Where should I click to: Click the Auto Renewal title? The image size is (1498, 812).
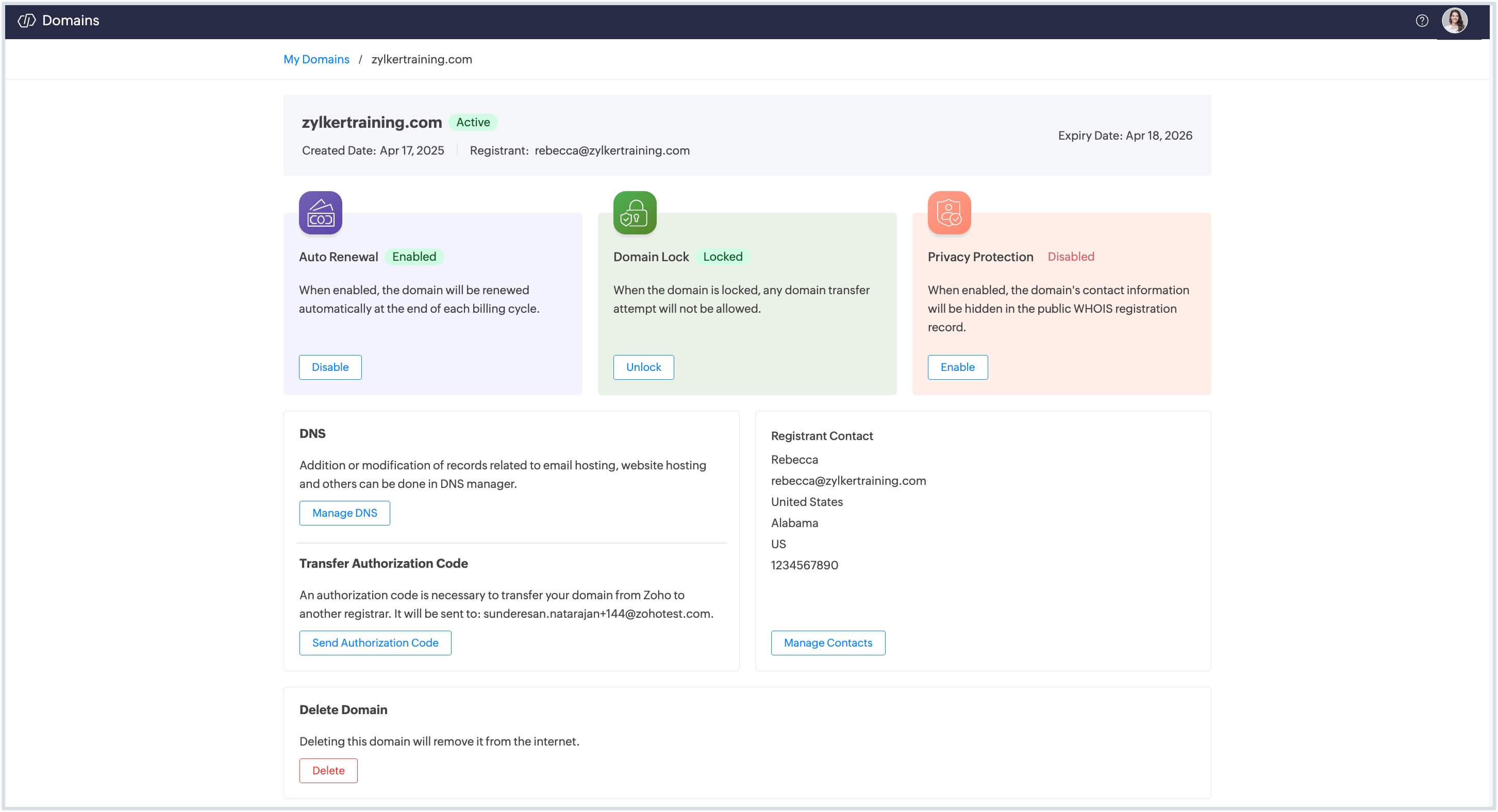click(x=339, y=257)
